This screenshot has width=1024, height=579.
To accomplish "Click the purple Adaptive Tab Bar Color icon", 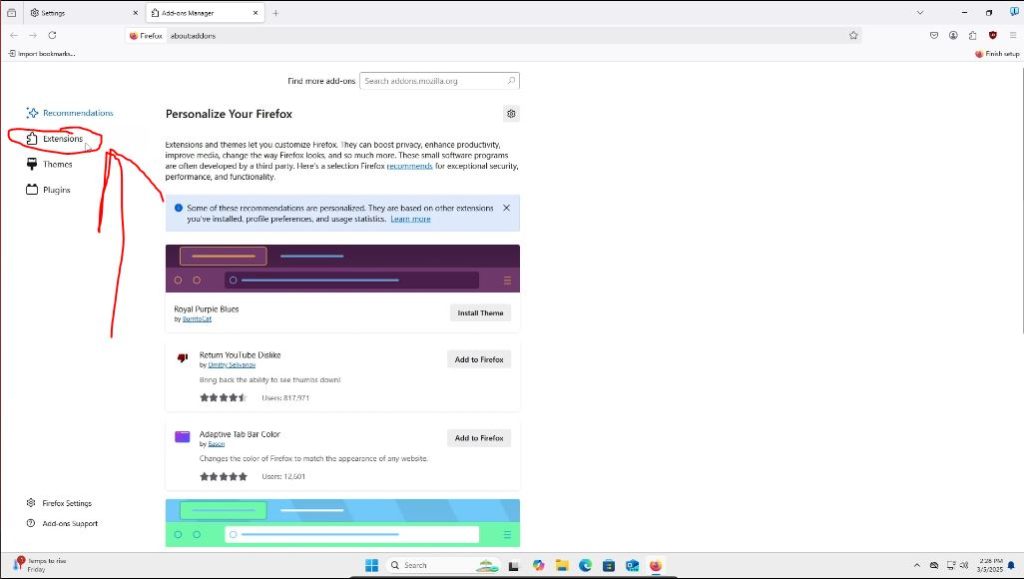I will point(182,437).
